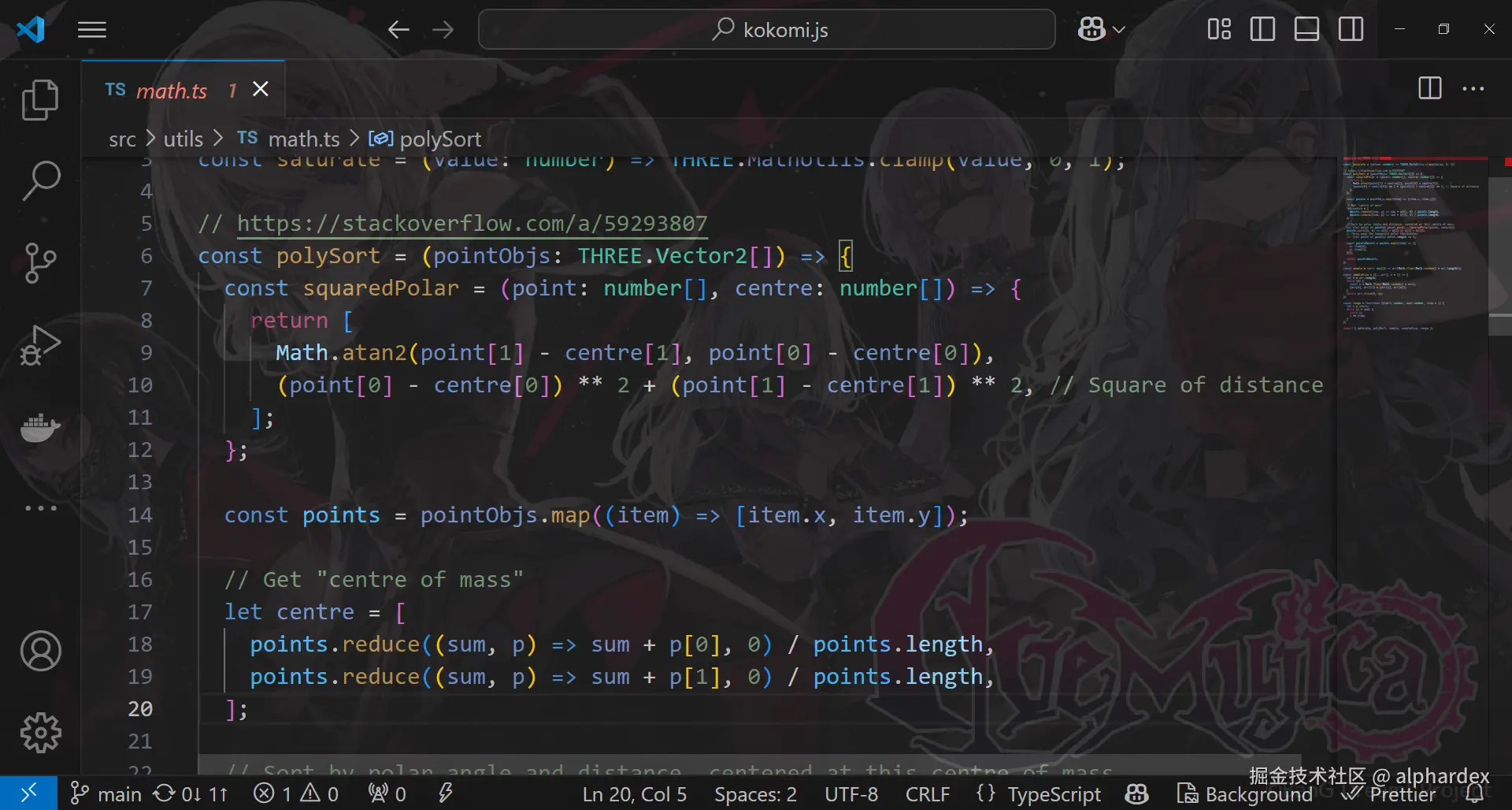Open the Explorer view in activity bar
This screenshot has width=1512, height=810.
click(40, 100)
